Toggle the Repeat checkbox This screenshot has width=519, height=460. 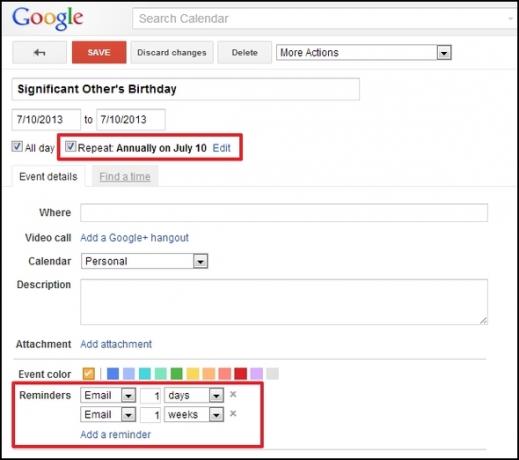(x=70, y=146)
